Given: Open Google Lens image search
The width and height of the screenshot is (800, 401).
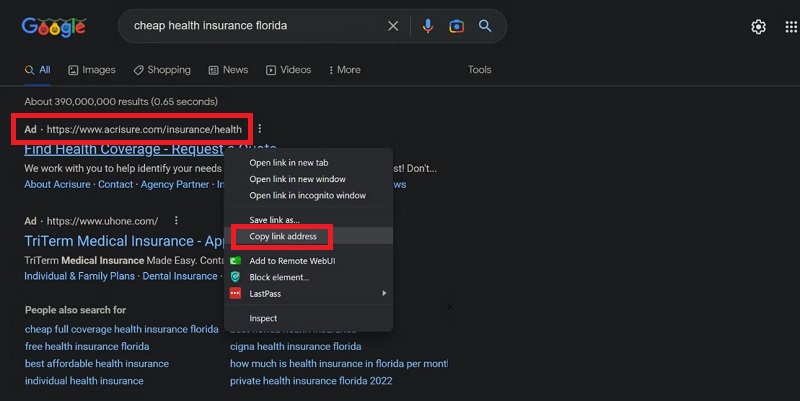Looking at the screenshot, I should tap(456, 26).
